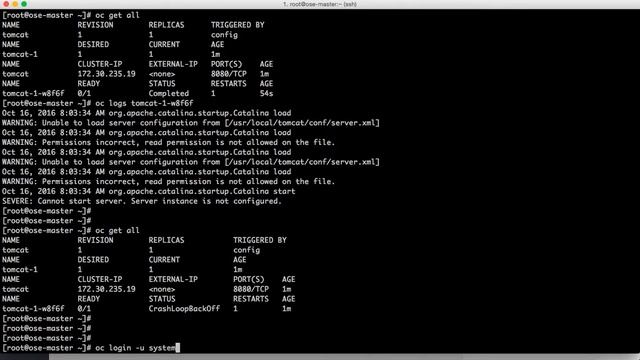640x360 pixels.
Task: Click first 'Permissions incorrect' warning line
Action: tap(168, 142)
